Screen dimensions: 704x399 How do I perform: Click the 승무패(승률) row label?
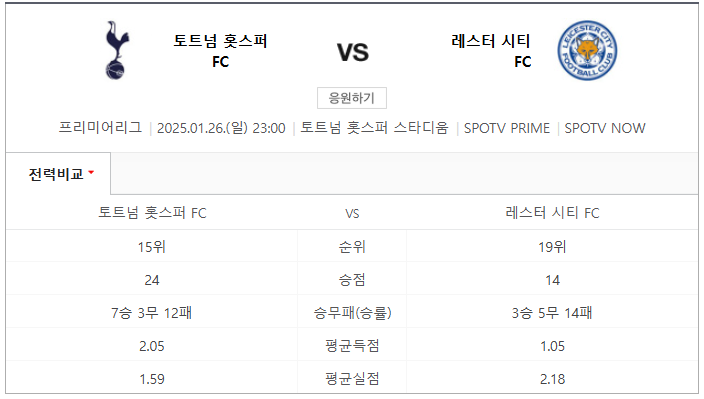pyautogui.click(x=352, y=313)
